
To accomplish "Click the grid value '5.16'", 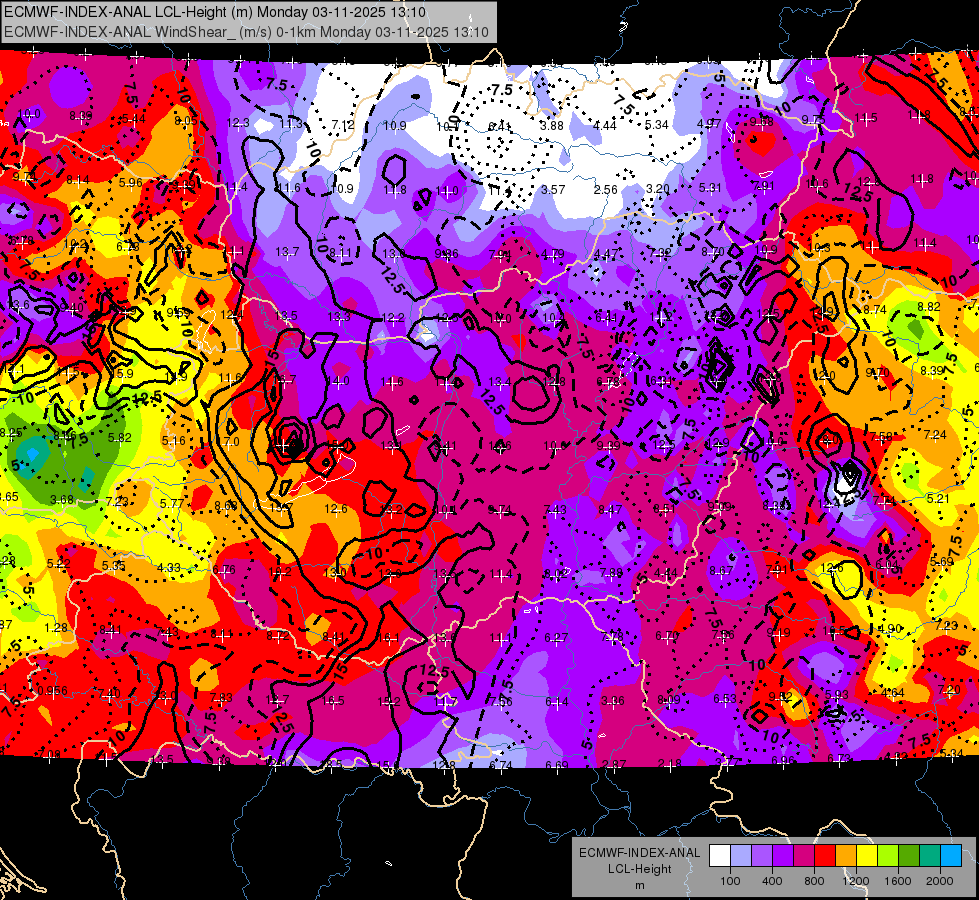I will [174, 440].
